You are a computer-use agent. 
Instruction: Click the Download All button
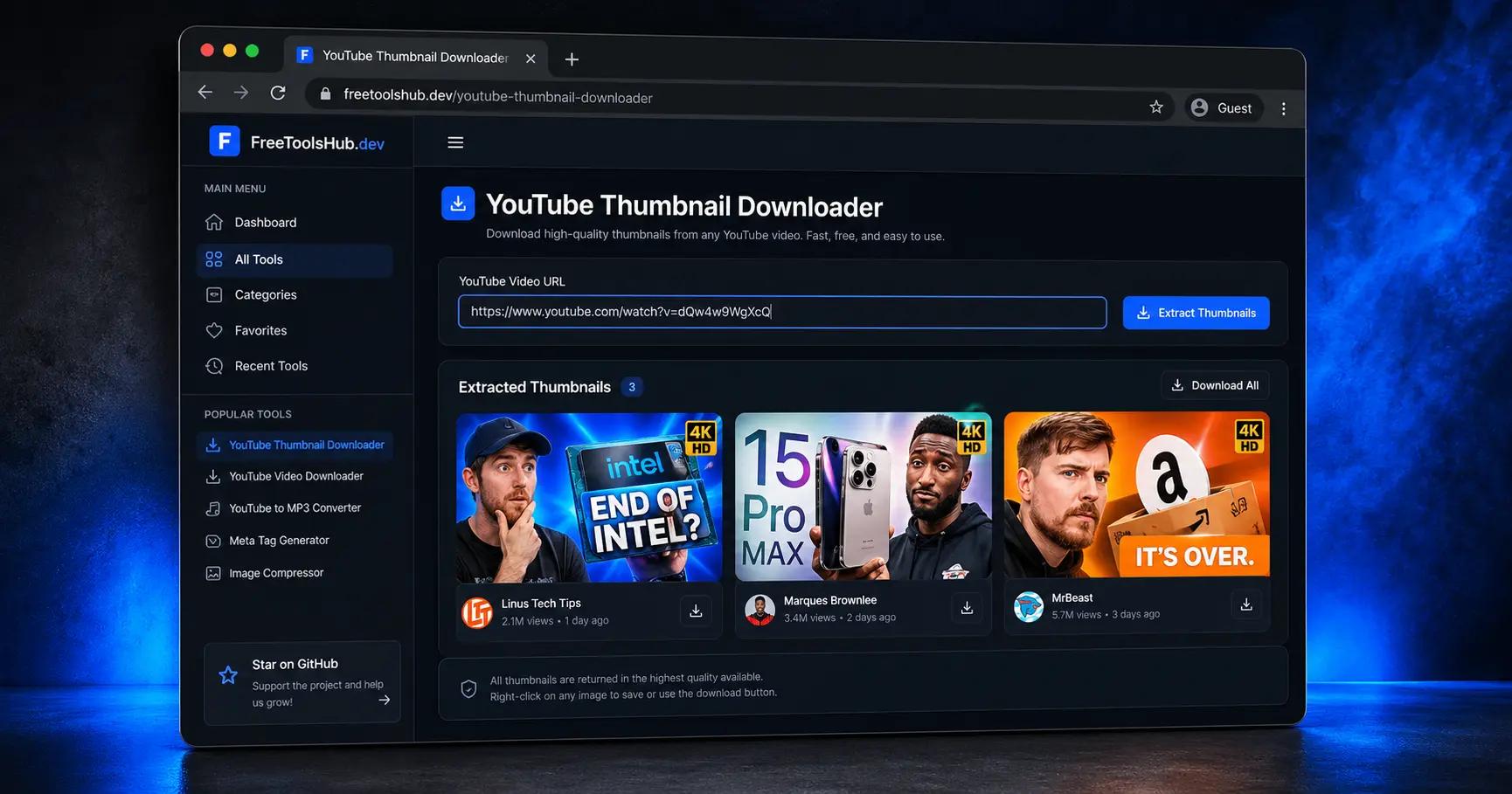[x=1215, y=385]
